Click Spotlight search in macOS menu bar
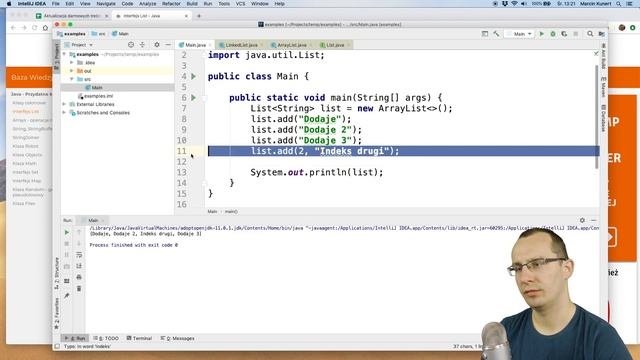The image size is (640, 360). 618,4
